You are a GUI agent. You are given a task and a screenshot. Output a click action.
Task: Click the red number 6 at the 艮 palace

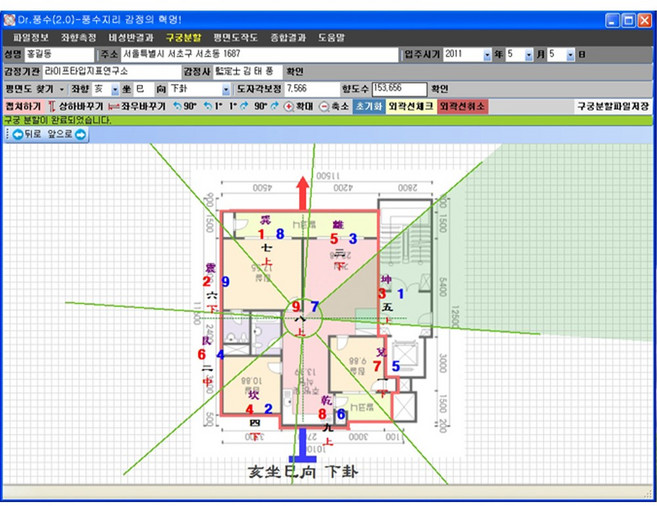pyautogui.click(x=202, y=354)
